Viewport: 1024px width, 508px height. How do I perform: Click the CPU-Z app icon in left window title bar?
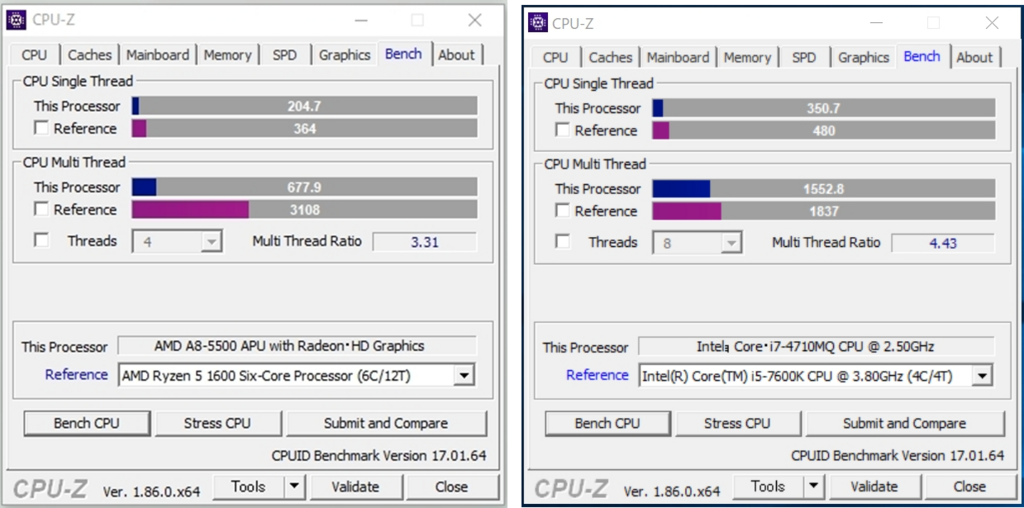coord(16,20)
